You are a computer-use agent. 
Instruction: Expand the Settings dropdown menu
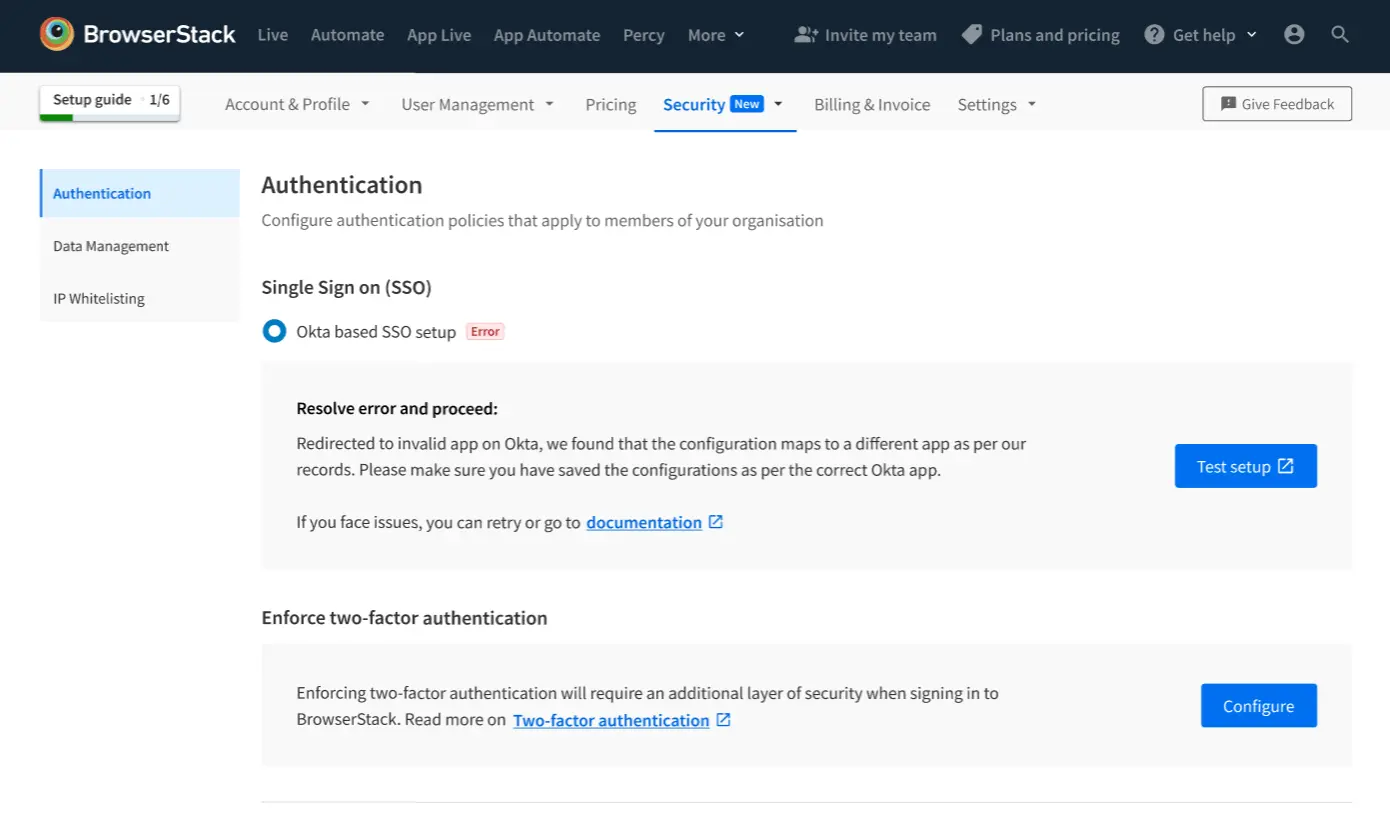(x=996, y=104)
